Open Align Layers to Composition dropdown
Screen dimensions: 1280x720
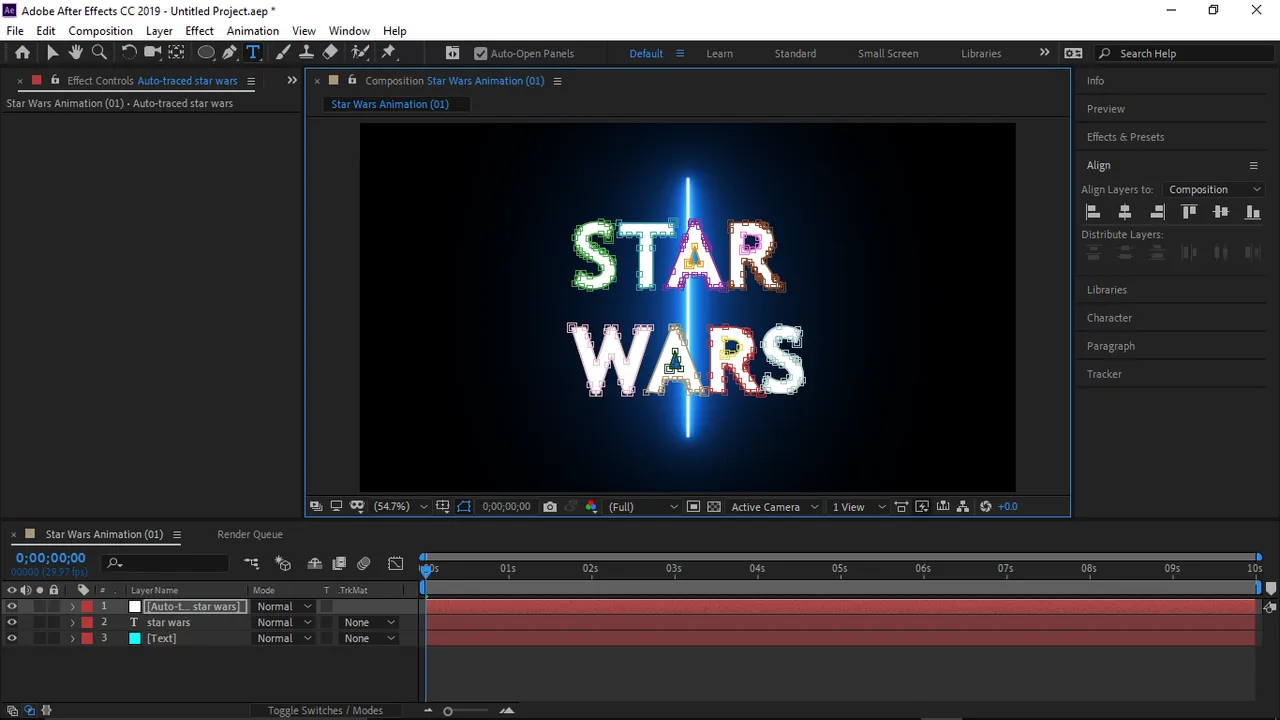click(x=1214, y=189)
